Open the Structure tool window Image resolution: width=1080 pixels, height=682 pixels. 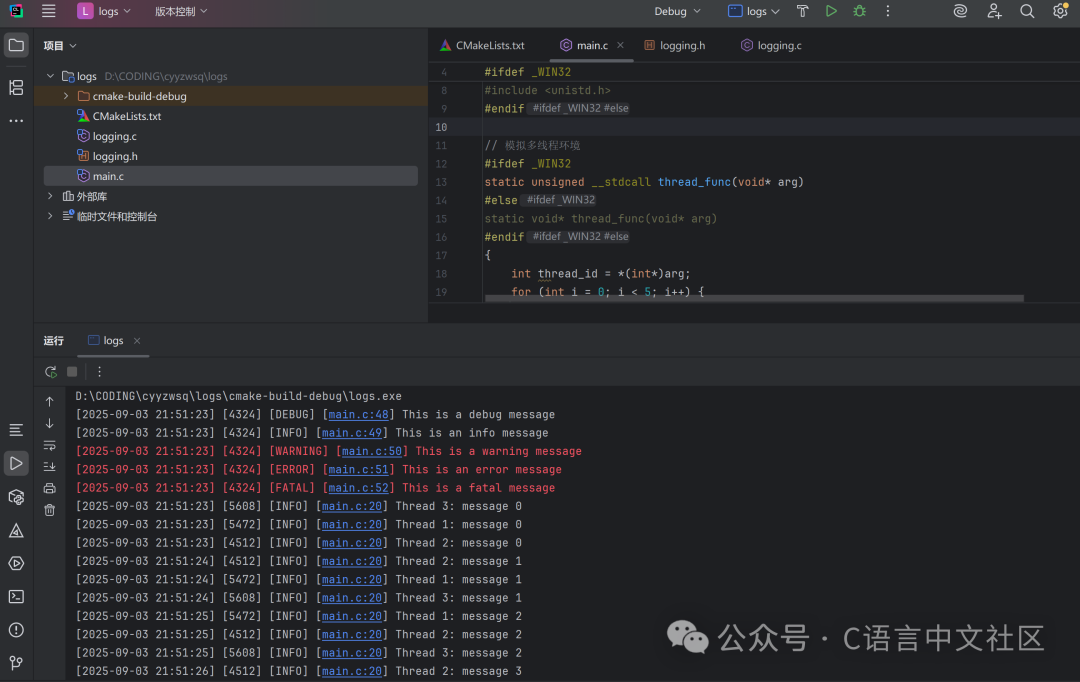[16, 87]
